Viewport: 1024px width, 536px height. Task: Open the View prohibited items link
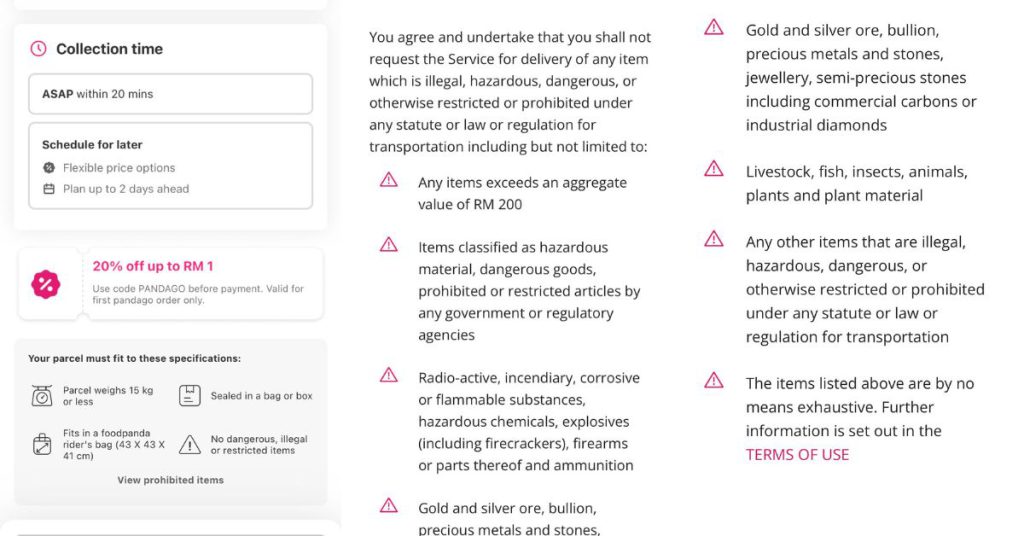pos(170,480)
